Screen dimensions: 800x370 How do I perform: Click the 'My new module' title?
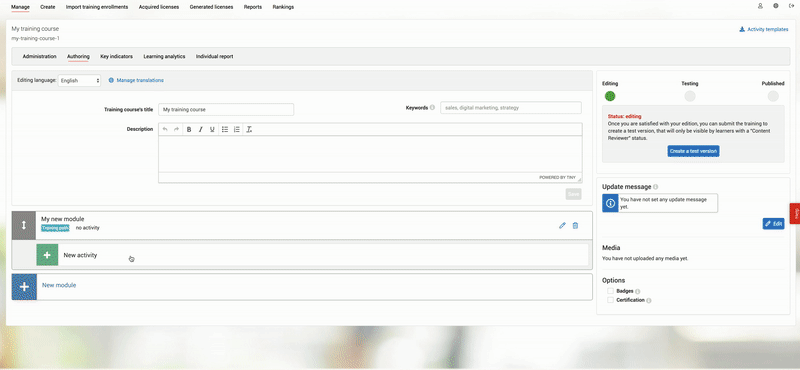pyautogui.click(x=63, y=219)
